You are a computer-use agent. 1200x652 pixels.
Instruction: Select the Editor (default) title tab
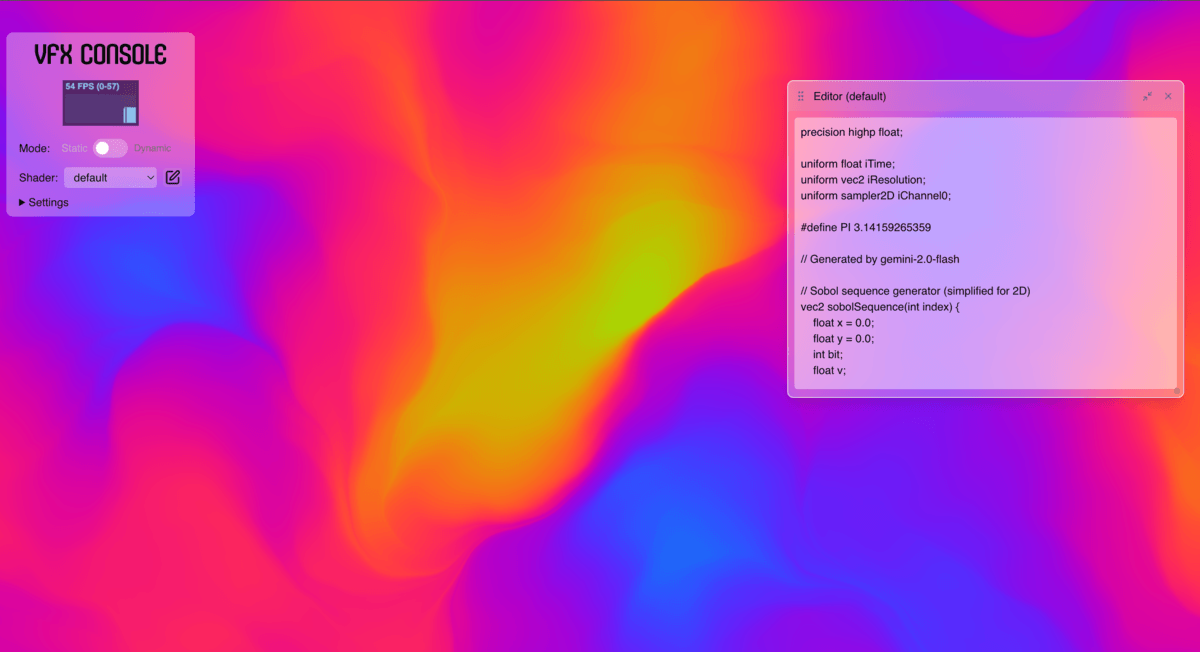[x=850, y=96]
